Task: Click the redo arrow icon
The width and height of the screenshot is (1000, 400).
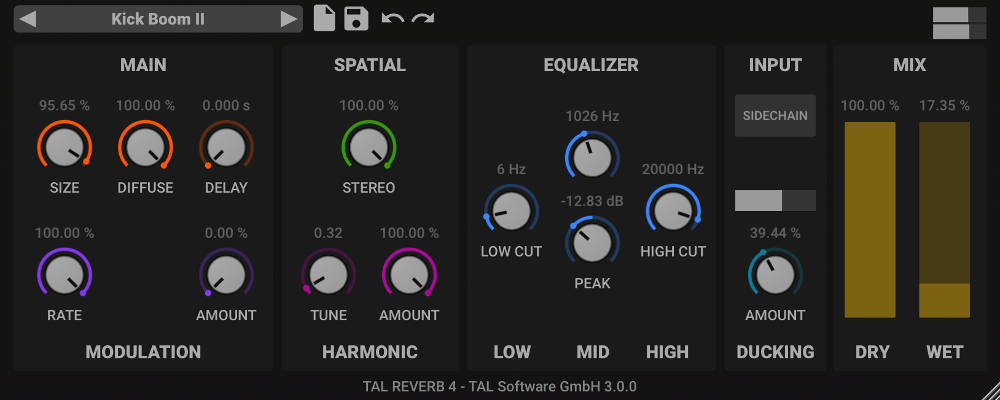Action: [x=423, y=18]
